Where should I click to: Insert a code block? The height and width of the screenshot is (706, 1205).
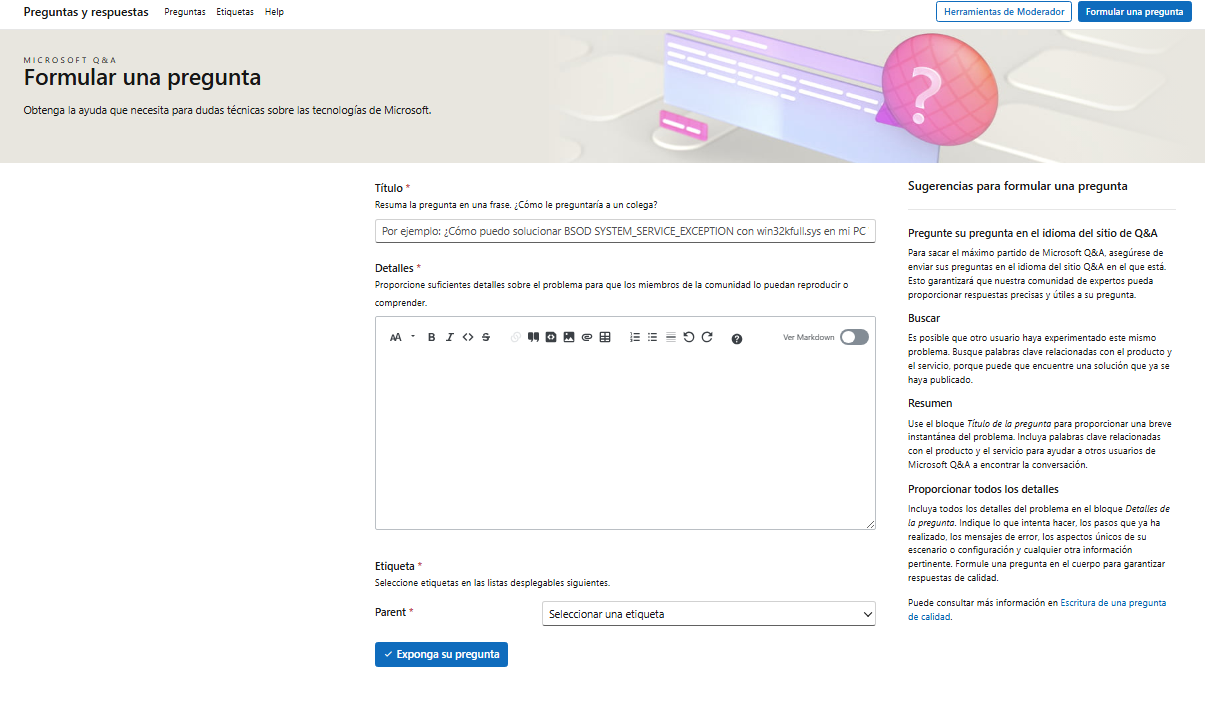pos(551,337)
